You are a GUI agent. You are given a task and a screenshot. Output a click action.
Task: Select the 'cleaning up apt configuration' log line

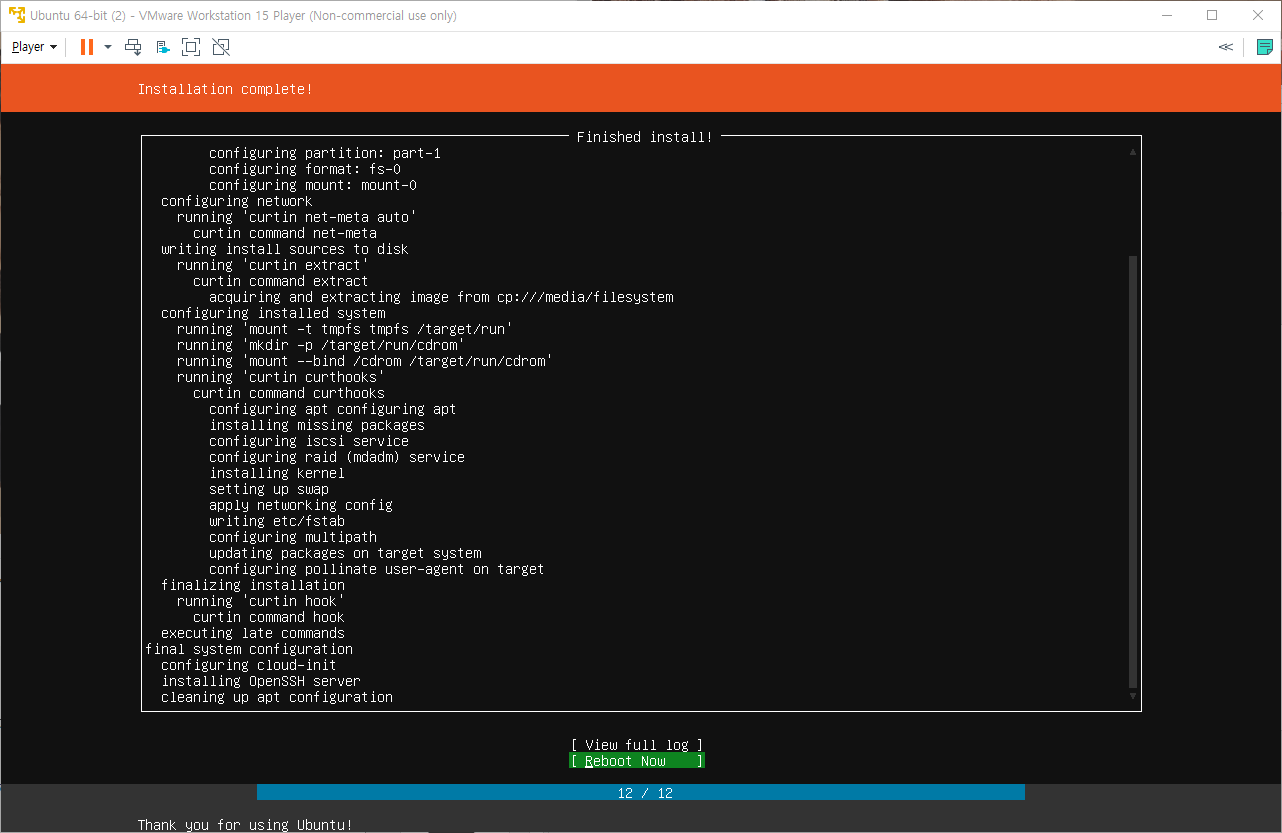point(277,697)
